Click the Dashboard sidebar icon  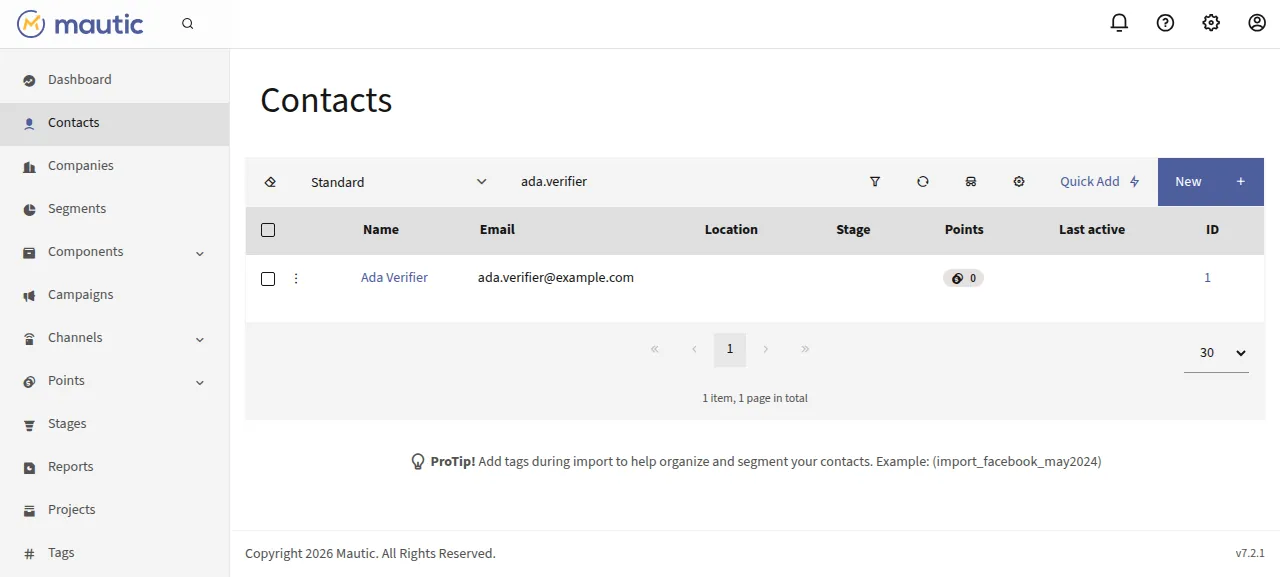coord(29,80)
